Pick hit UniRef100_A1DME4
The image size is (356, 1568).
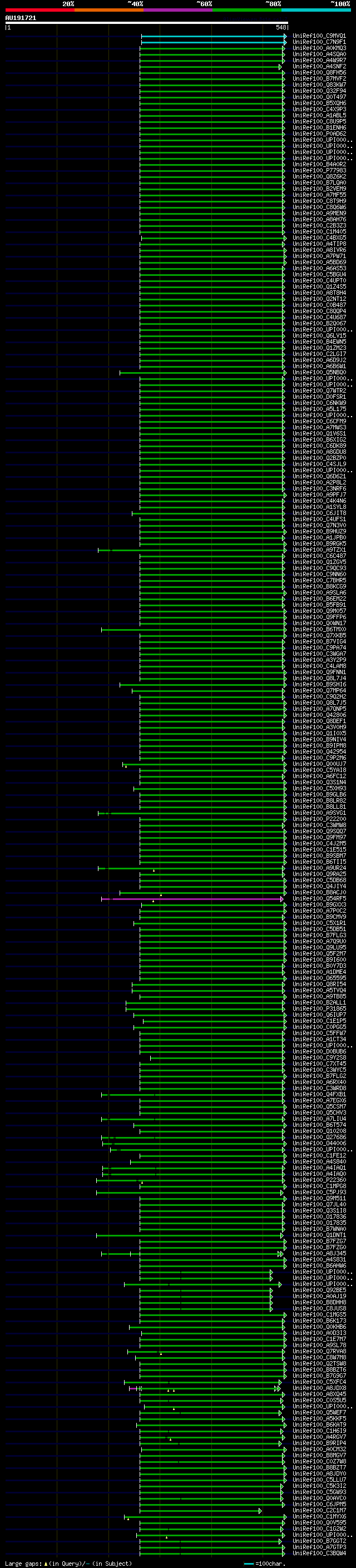pos(319,972)
